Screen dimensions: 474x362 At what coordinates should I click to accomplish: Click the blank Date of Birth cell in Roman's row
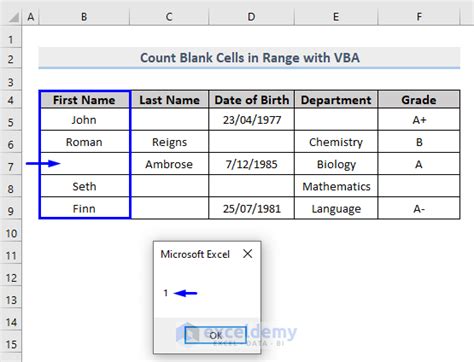(x=252, y=142)
